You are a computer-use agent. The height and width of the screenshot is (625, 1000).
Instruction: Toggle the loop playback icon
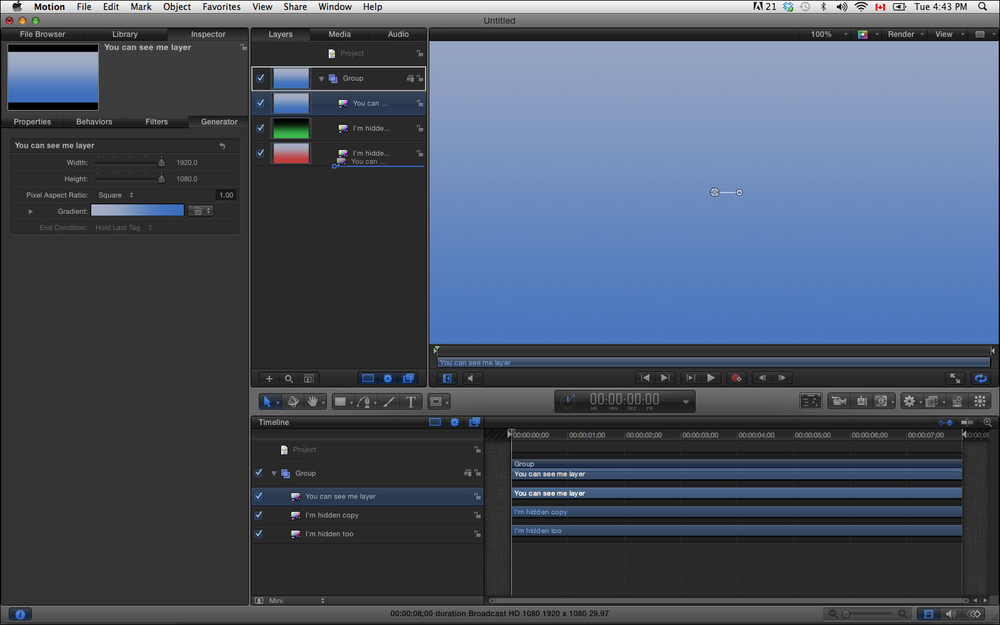[980, 378]
